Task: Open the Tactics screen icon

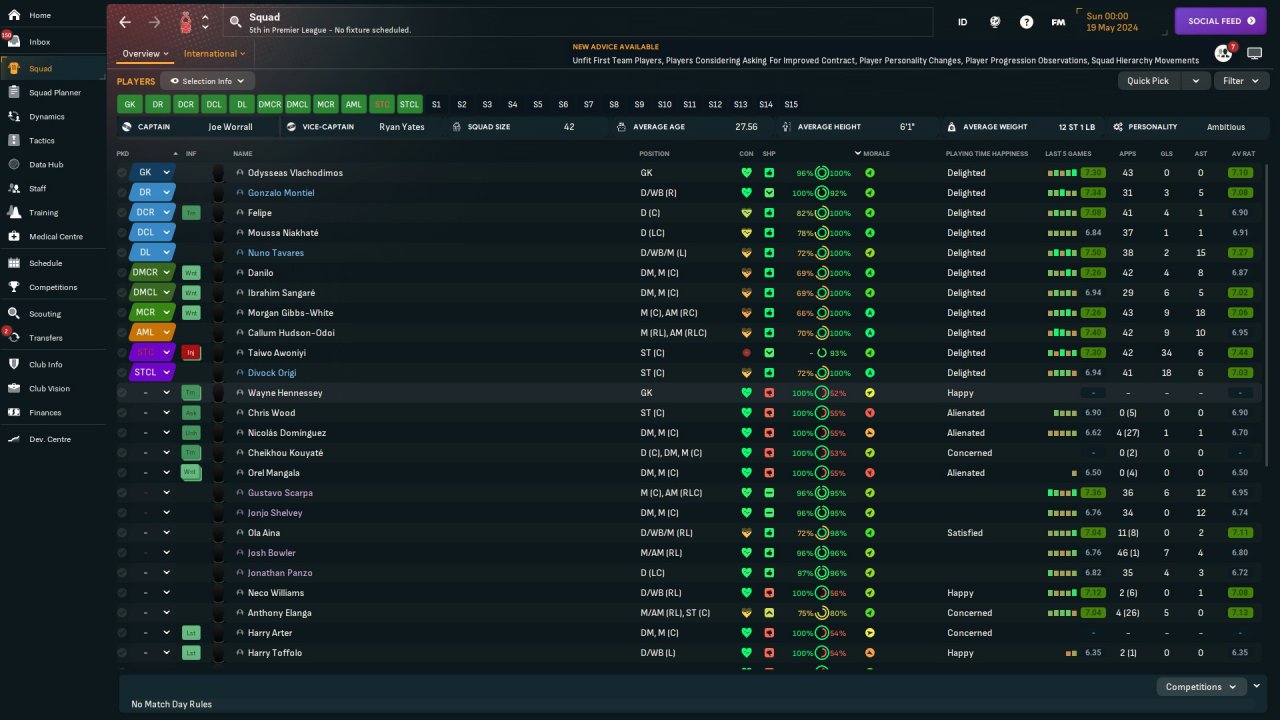Action: 14,141
